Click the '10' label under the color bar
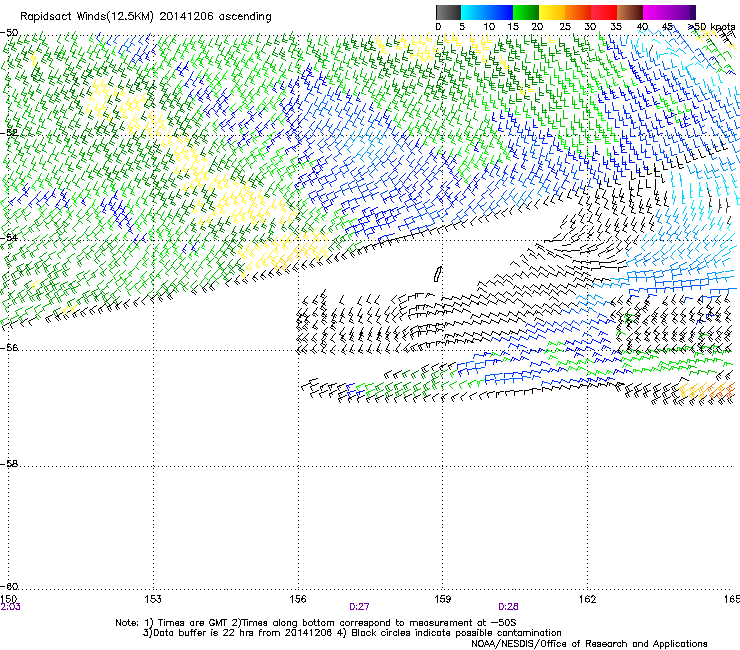The width and height of the screenshot is (740, 650). (489, 27)
